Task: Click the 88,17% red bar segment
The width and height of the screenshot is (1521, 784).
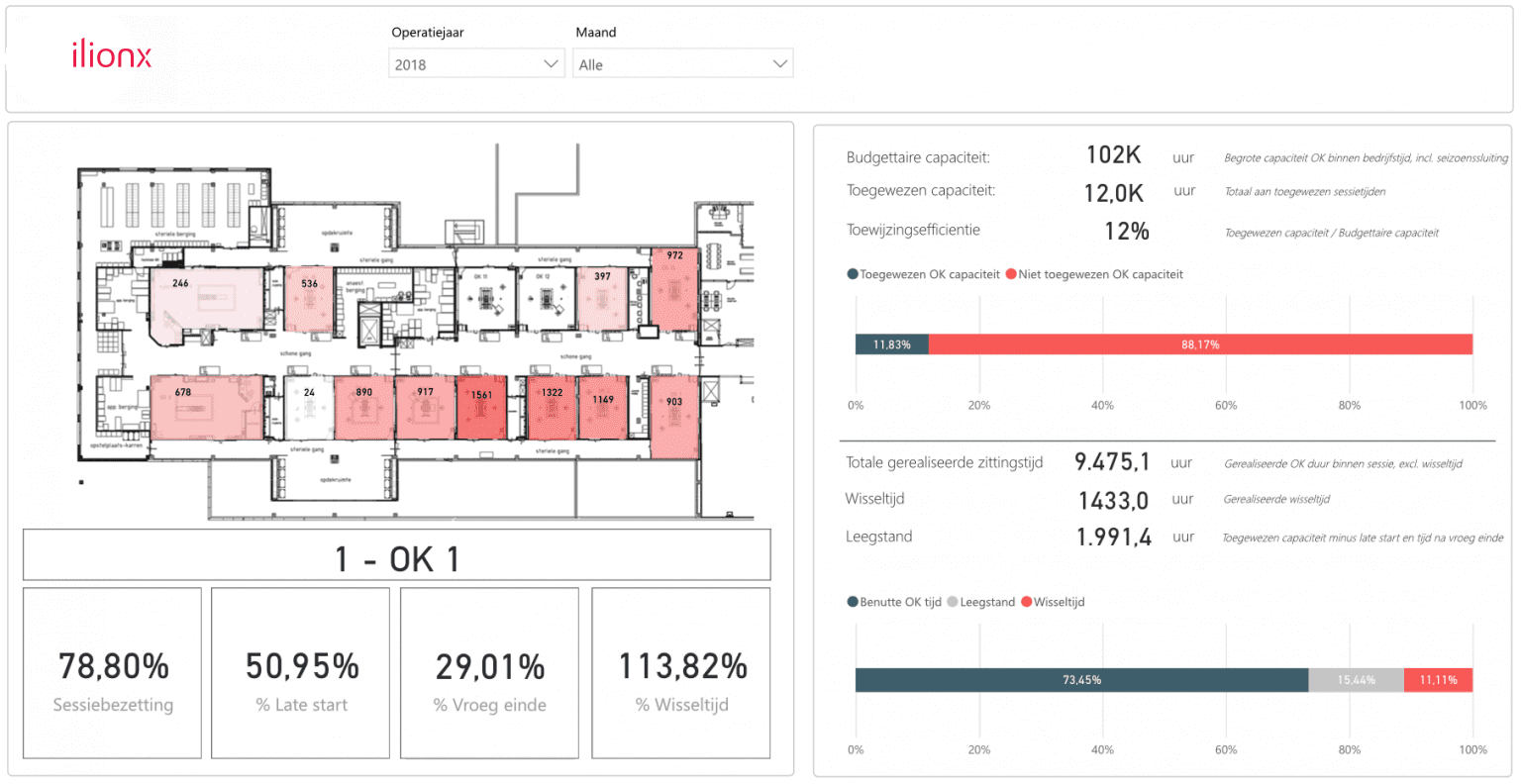Action: (x=1200, y=344)
